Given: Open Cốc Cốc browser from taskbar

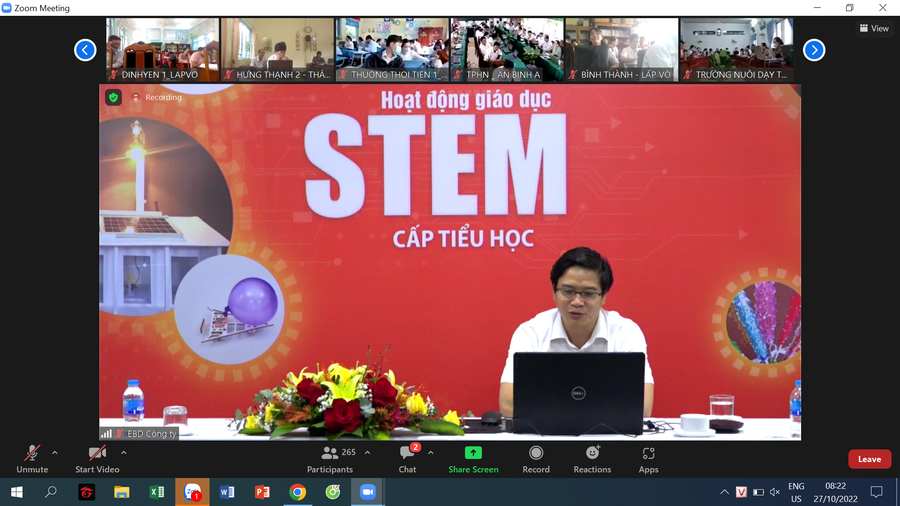Looking at the screenshot, I should (333, 492).
